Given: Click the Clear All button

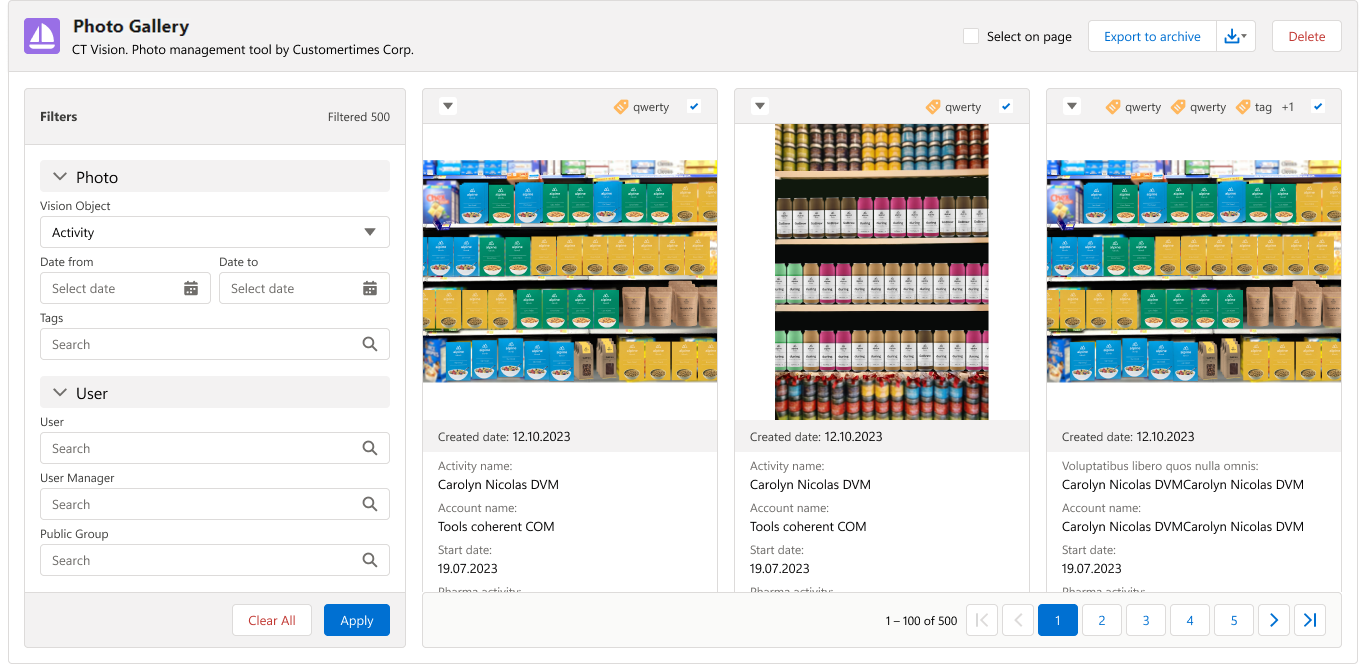Looking at the screenshot, I should (x=271, y=620).
